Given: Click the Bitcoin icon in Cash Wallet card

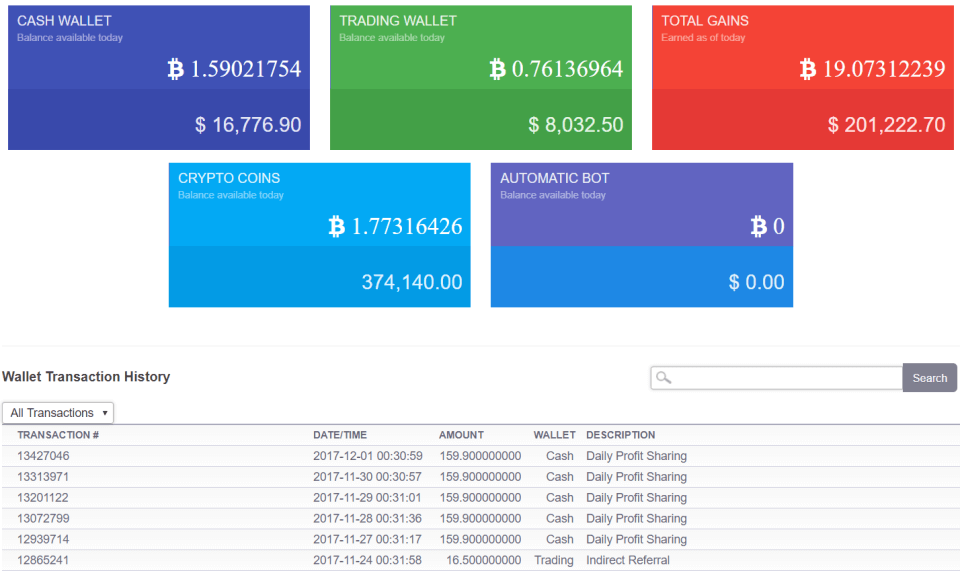Looking at the screenshot, I should 176,69.
